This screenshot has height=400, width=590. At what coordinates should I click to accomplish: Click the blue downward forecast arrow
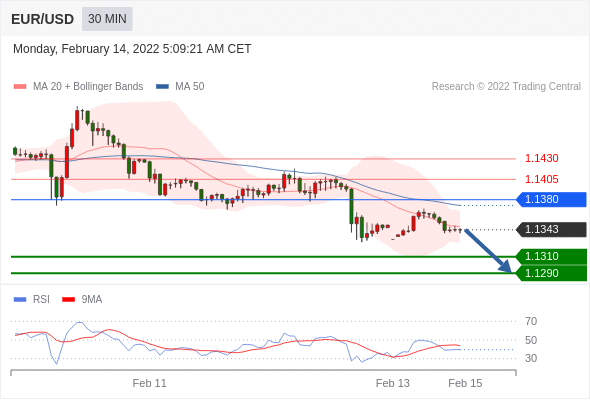(x=488, y=251)
